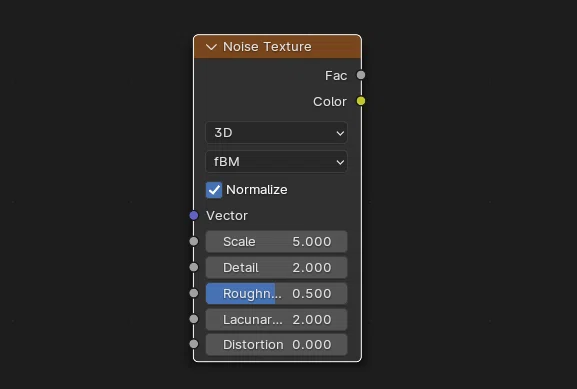The height and width of the screenshot is (389, 577).
Task: Click the Lacunarity input socket
Action: [x=194, y=319]
